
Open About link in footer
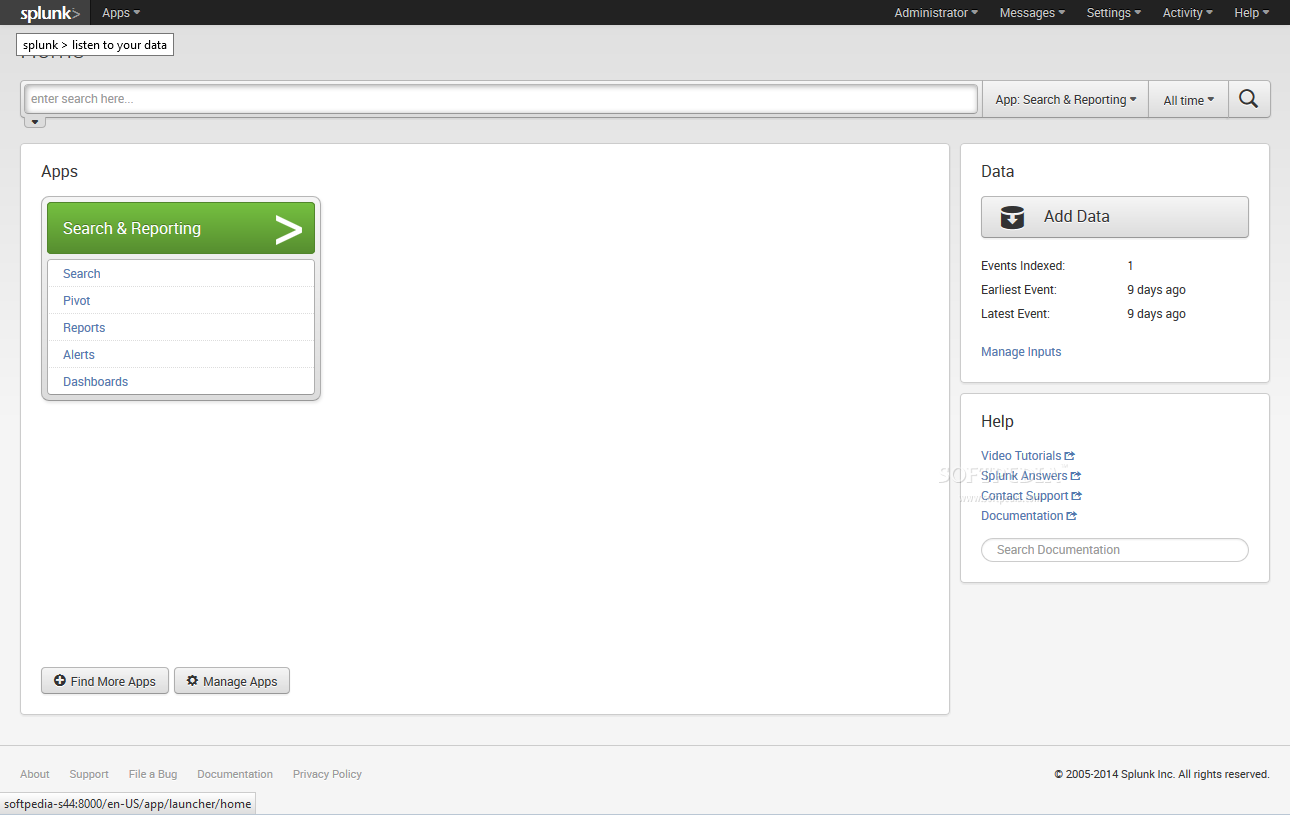[x=35, y=774]
